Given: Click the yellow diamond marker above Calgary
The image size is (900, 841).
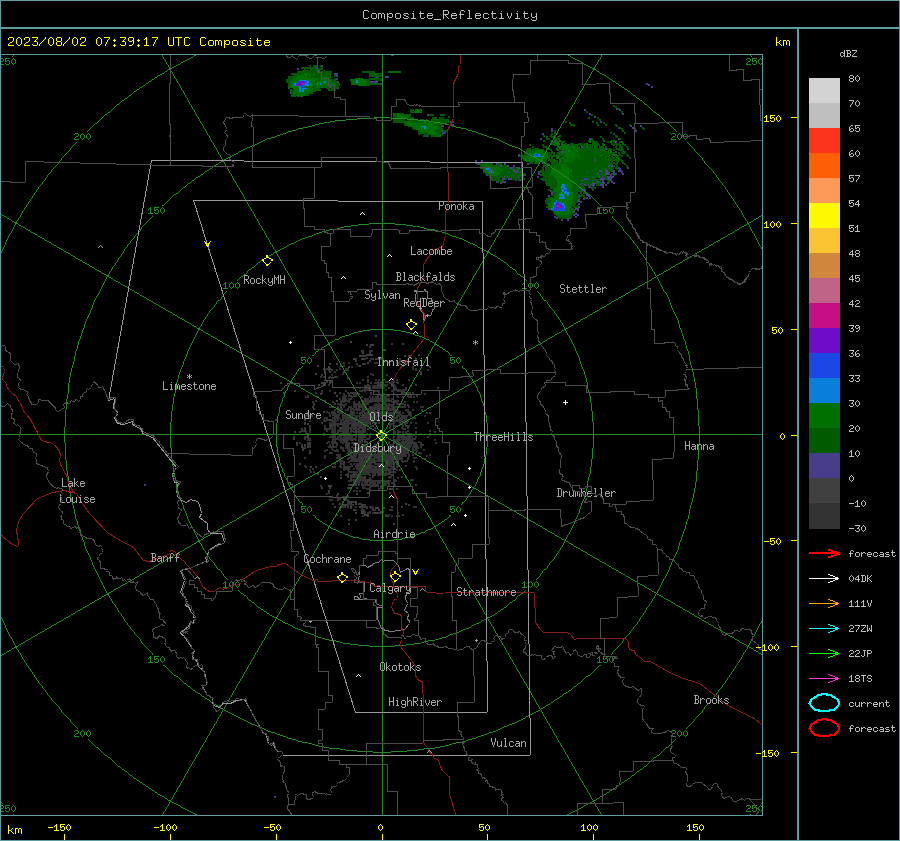Looking at the screenshot, I should tap(395, 576).
